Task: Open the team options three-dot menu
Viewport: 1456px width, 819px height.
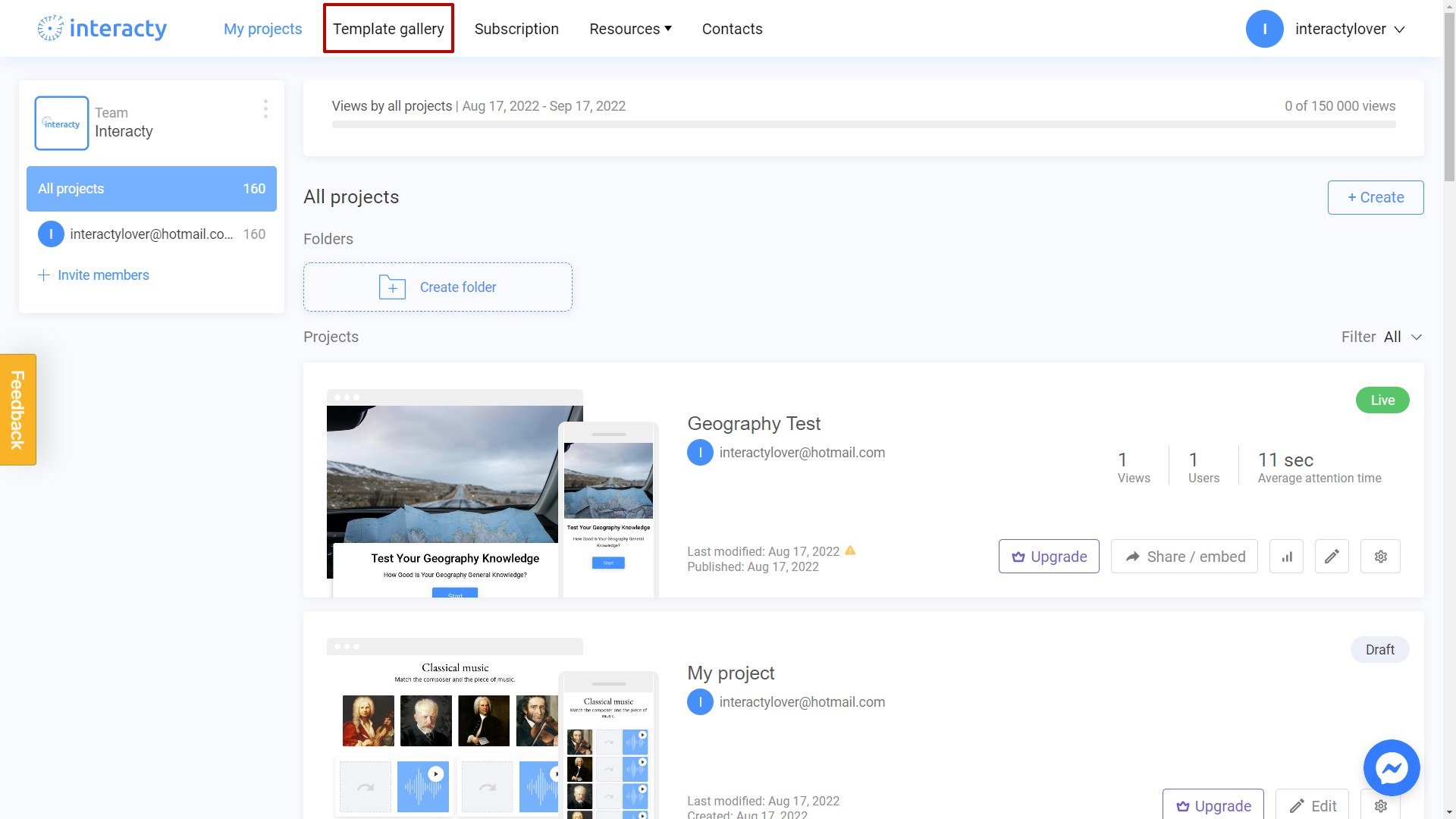Action: click(x=265, y=108)
